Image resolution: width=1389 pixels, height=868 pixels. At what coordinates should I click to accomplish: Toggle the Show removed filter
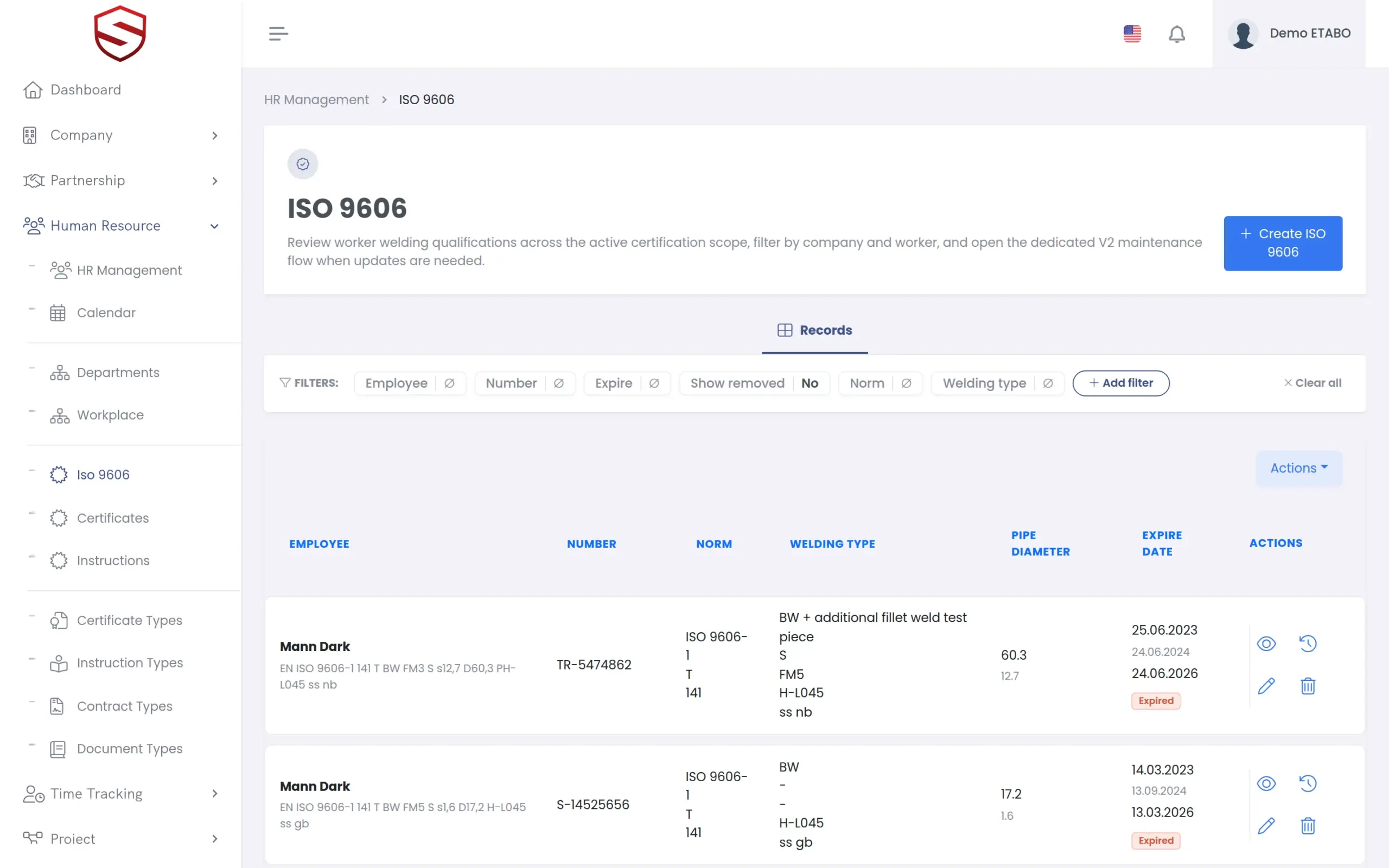click(x=754, y=384)
